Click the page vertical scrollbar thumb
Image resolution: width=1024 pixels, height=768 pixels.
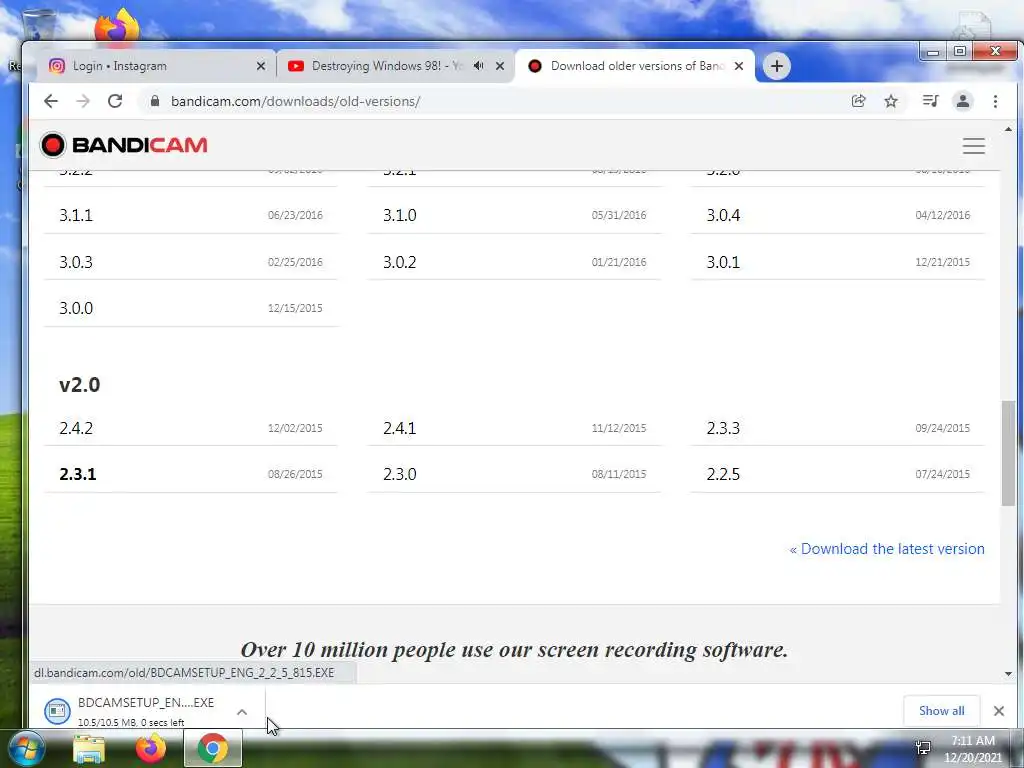1008,453
